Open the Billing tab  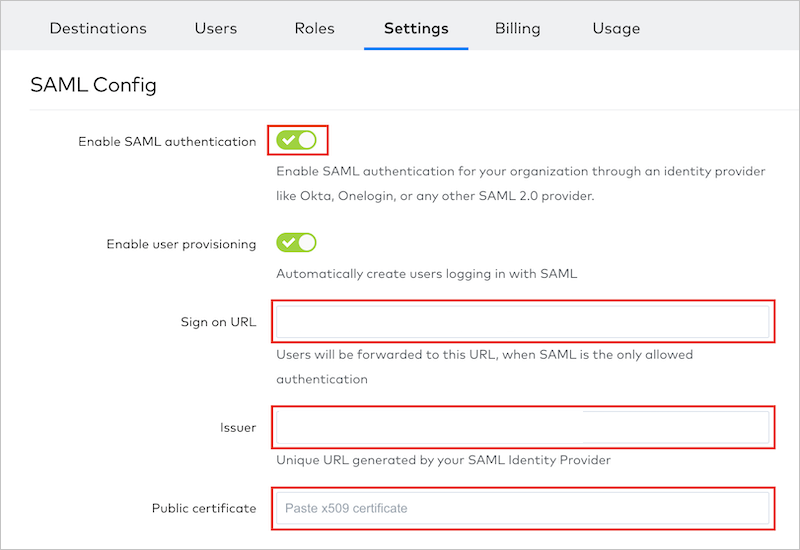coord(517,28)
